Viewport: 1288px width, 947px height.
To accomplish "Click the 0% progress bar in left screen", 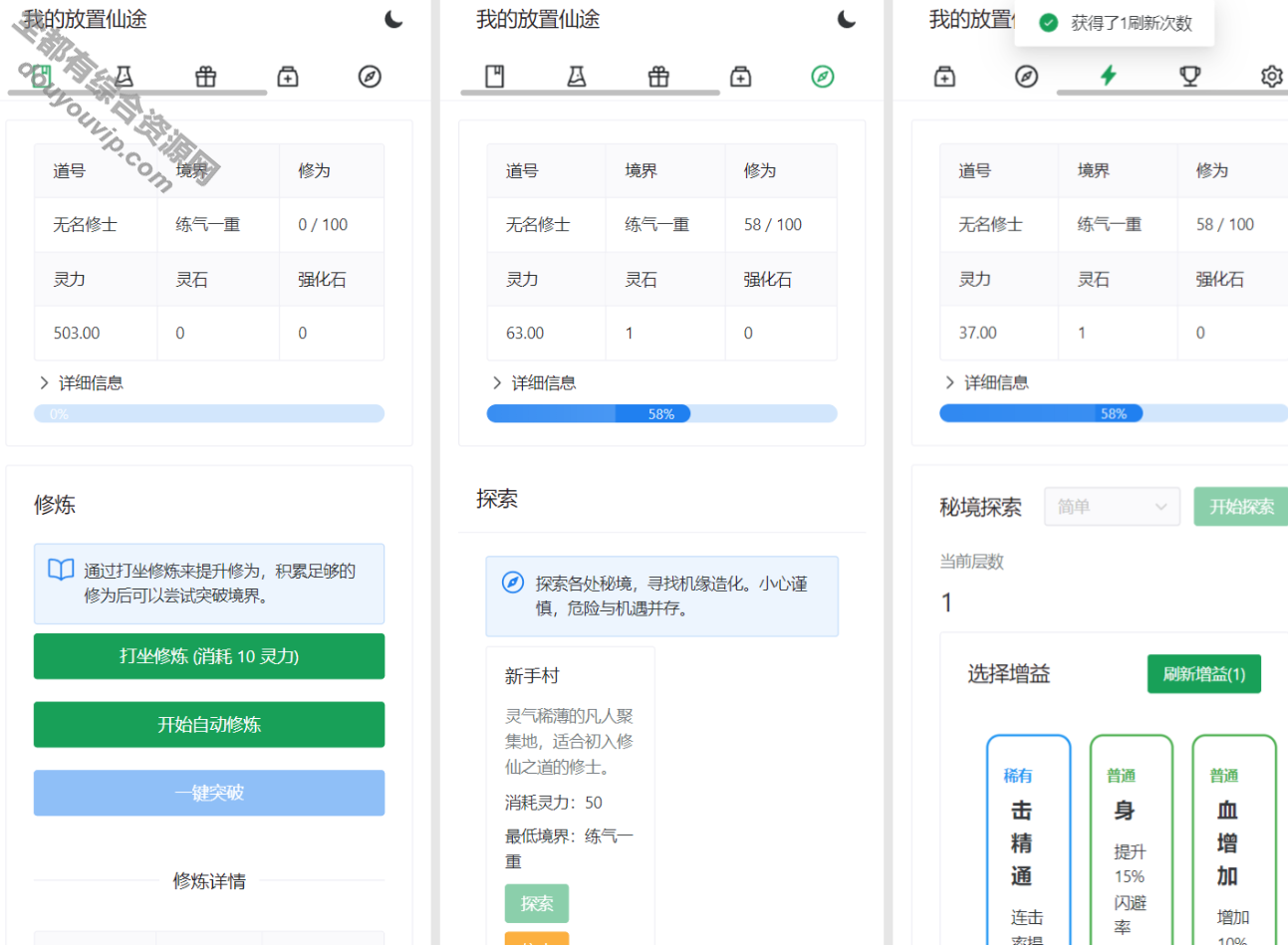I will pyautogui.click(x=209, y=414).
